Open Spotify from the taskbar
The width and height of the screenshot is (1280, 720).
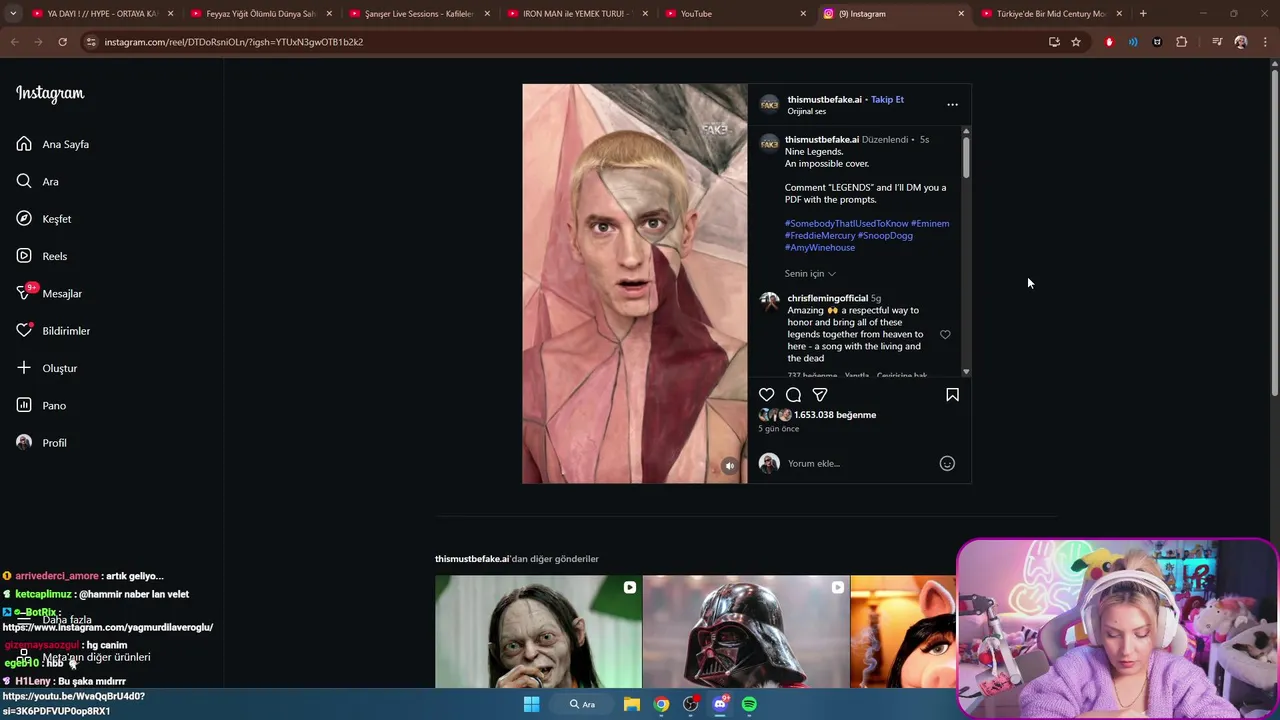click(749, 704)
